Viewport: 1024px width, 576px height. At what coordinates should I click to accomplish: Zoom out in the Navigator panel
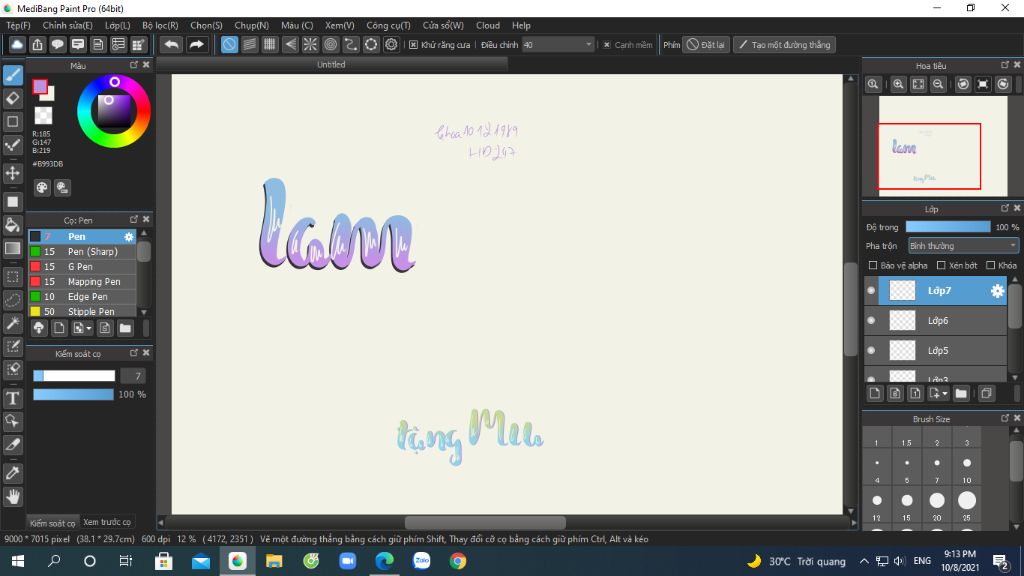pyautogui.click(x=938, y=84)
